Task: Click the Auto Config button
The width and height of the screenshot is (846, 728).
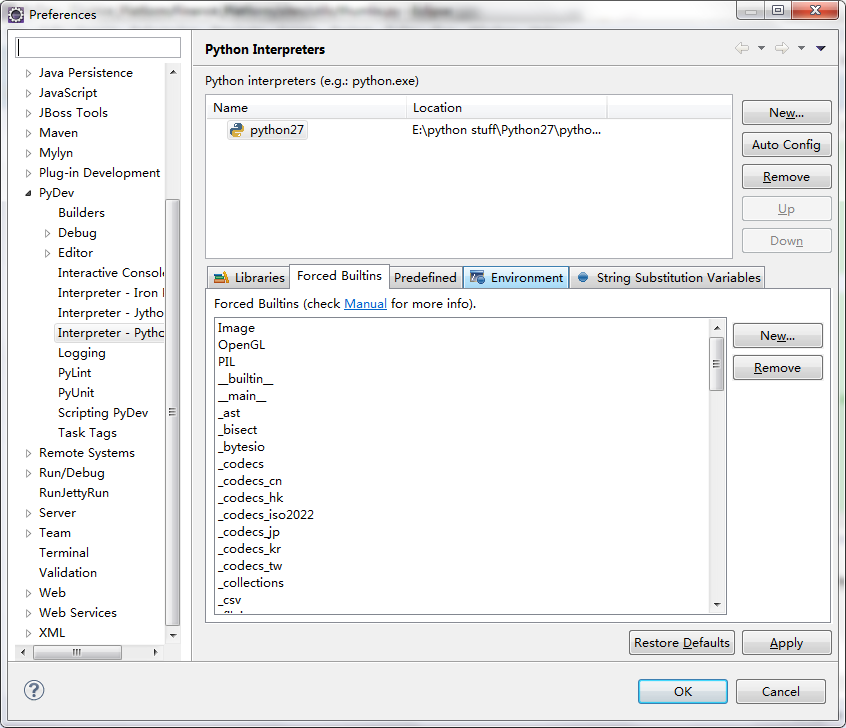Action: click(x=787, y=145)
